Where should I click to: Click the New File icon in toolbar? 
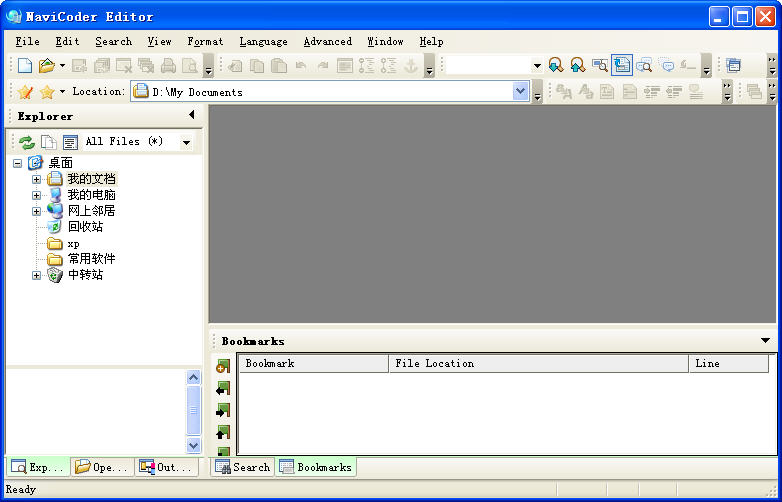pos(25,66)
